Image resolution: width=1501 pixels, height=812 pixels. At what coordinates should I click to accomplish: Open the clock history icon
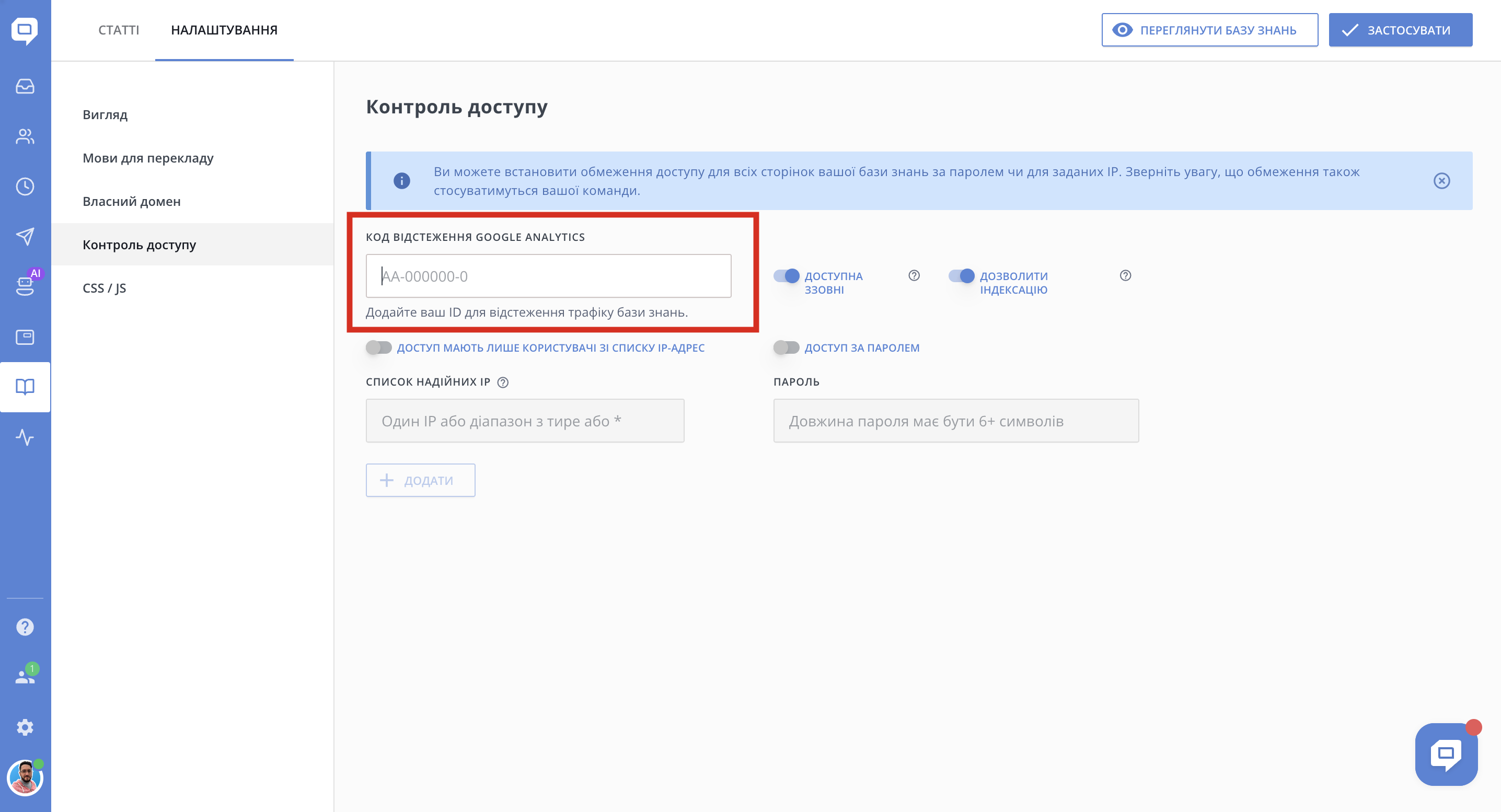(x=25, y=187)
